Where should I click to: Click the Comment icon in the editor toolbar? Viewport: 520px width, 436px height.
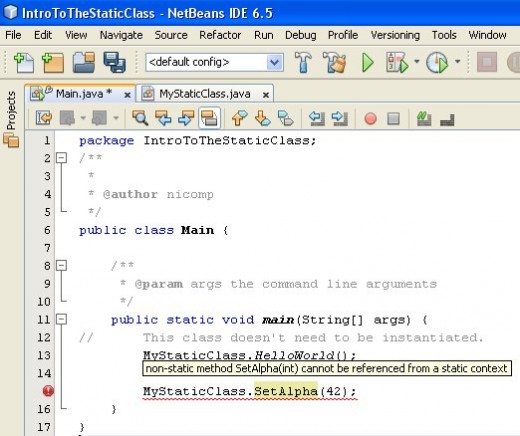(x=424, y=118)
